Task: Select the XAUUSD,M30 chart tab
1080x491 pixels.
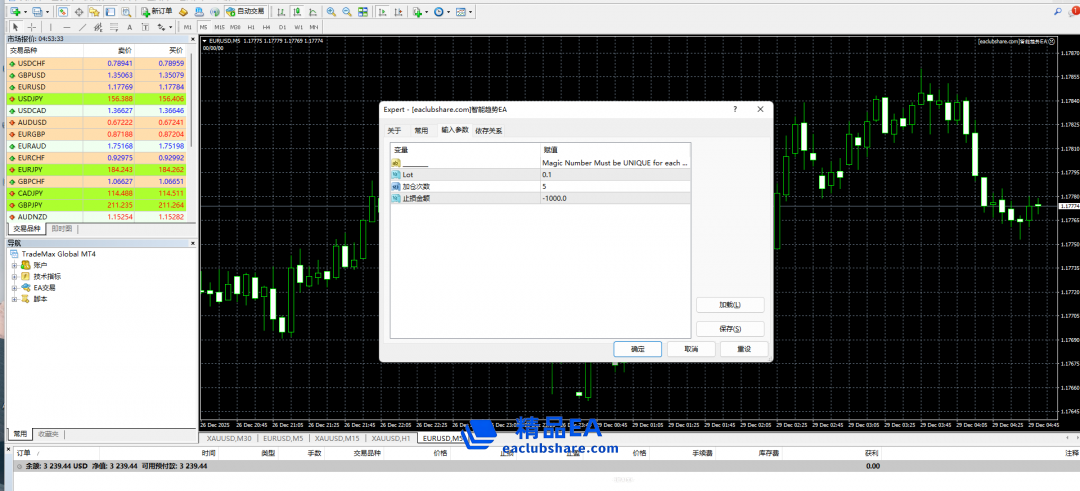Action: tap(229, 438)
